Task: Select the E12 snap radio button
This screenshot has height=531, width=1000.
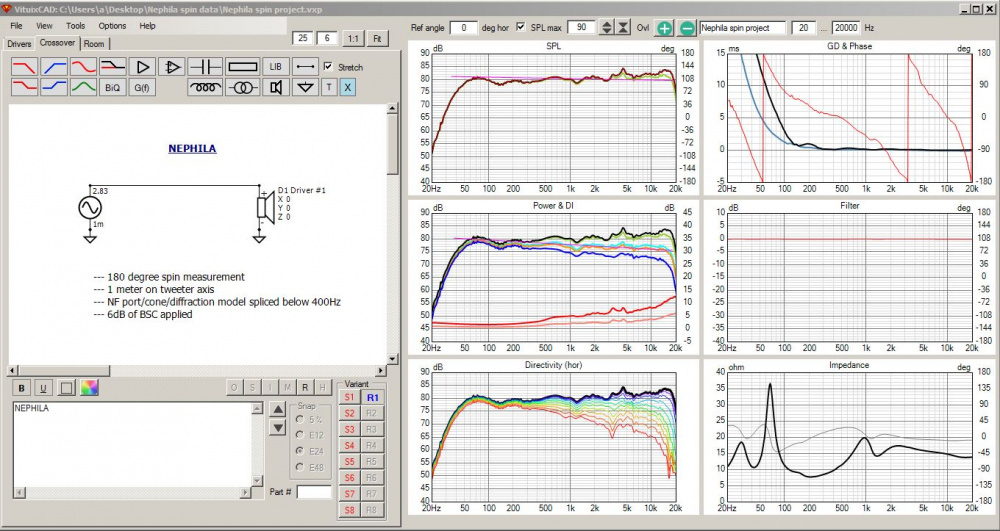Action: point(301,434)
